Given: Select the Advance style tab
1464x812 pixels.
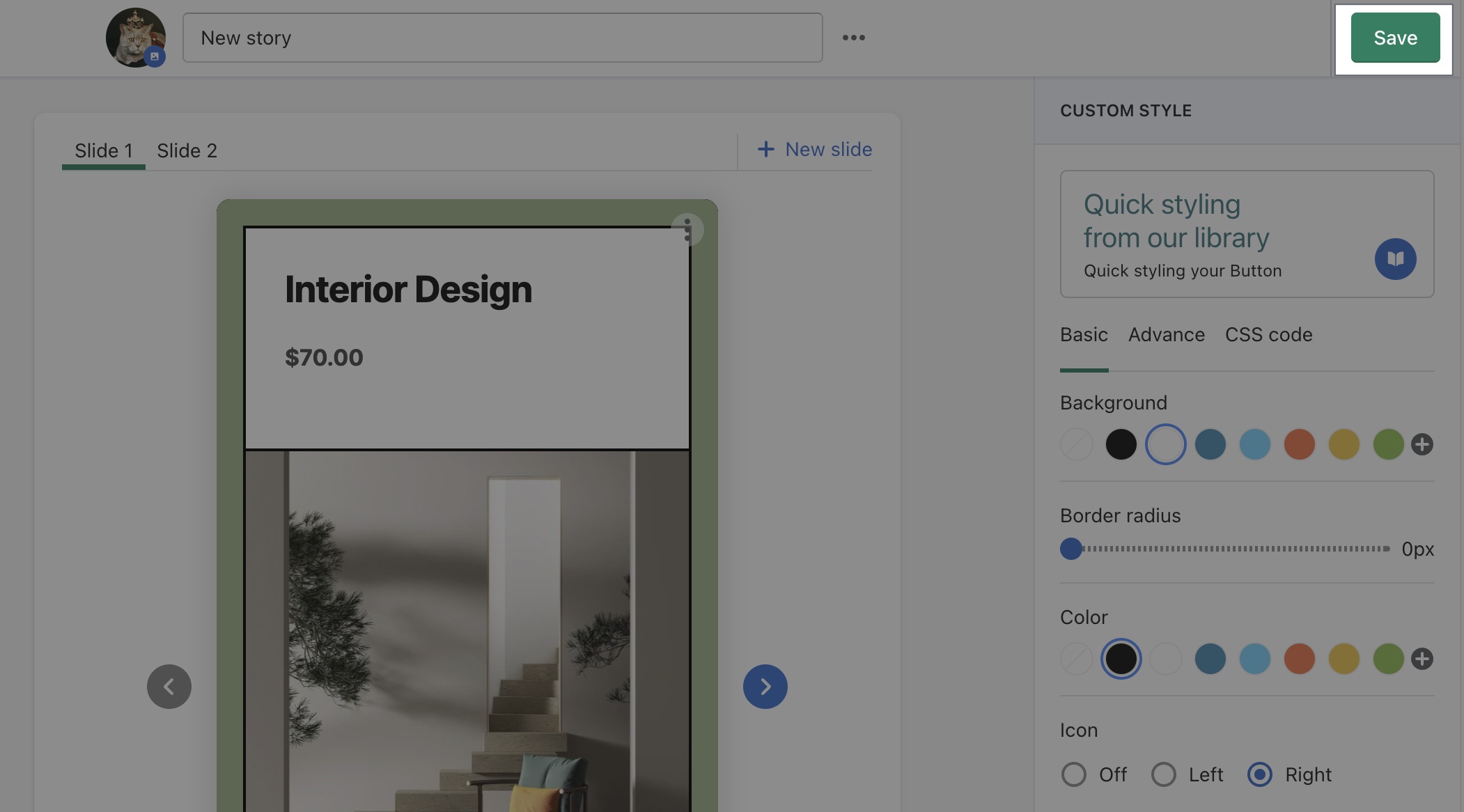Looking at the screenshot, I should click(1167, 335).
